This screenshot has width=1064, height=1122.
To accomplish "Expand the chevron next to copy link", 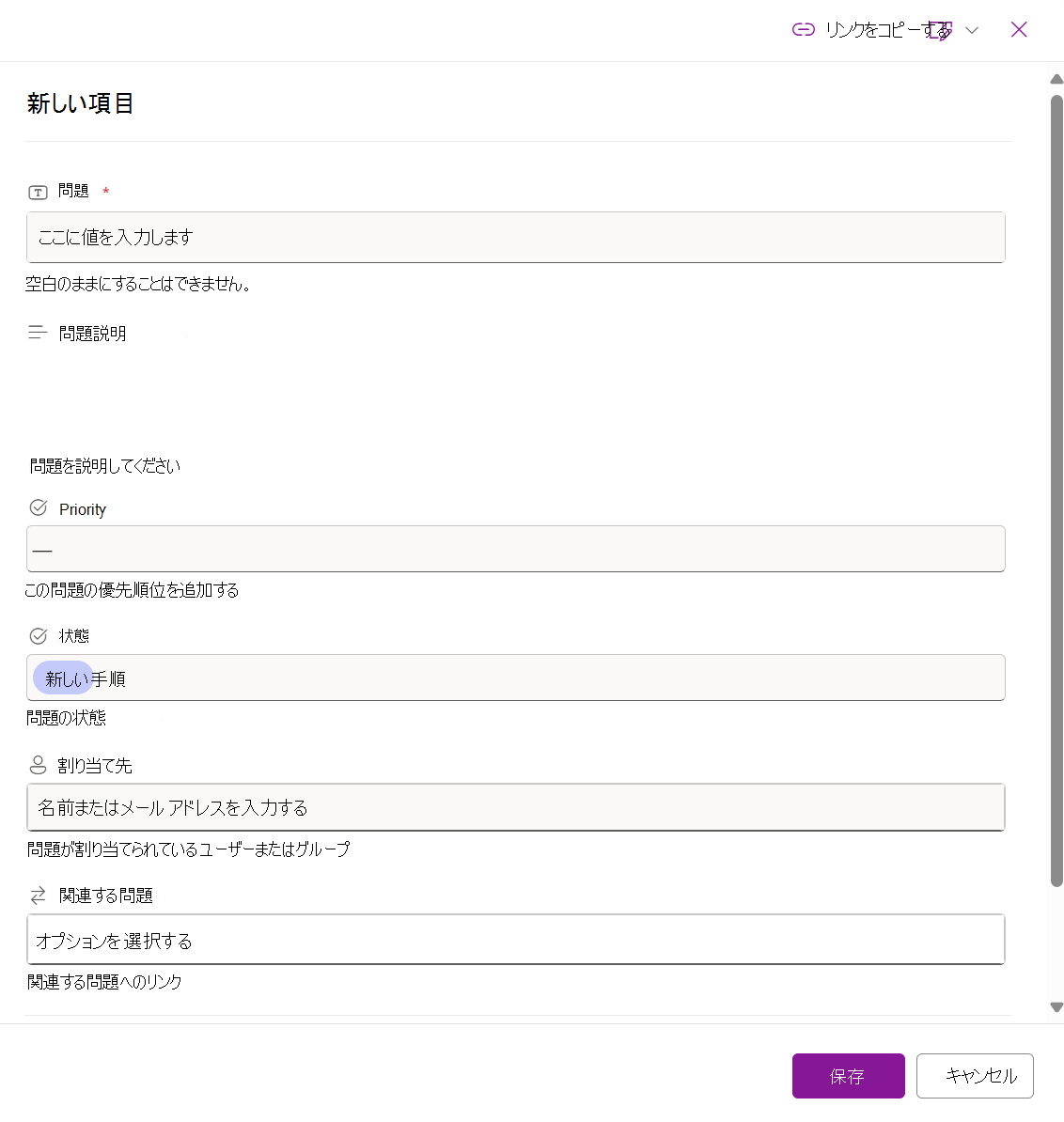I will pyautogui.click(x=972, y=30).
